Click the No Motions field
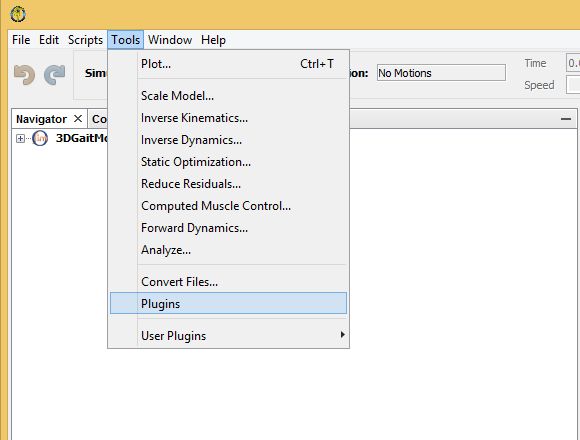Viewport: 580px width, 440px height. click(x=441, y=73)
